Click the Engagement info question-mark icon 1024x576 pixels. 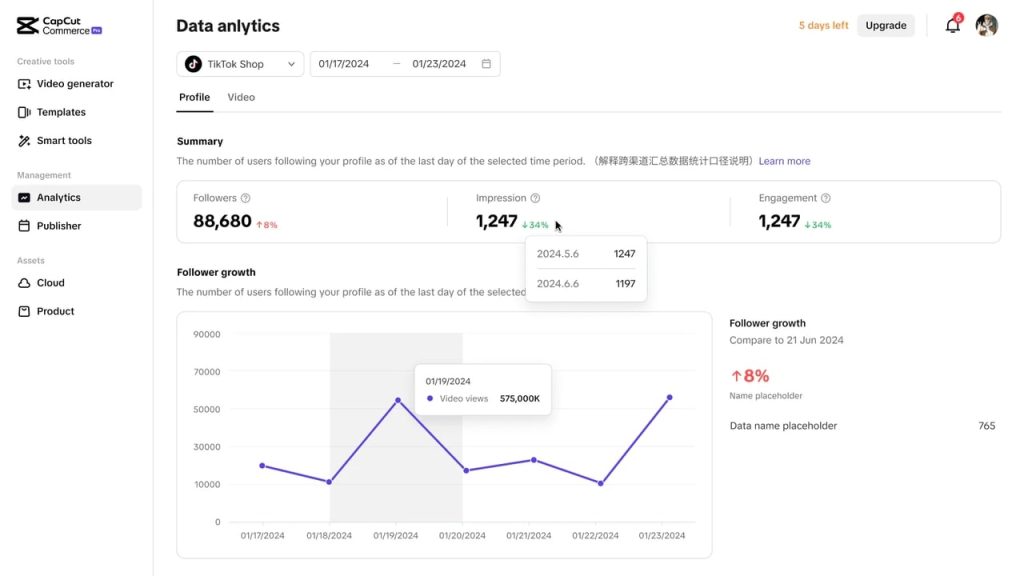tap(826, 198)
